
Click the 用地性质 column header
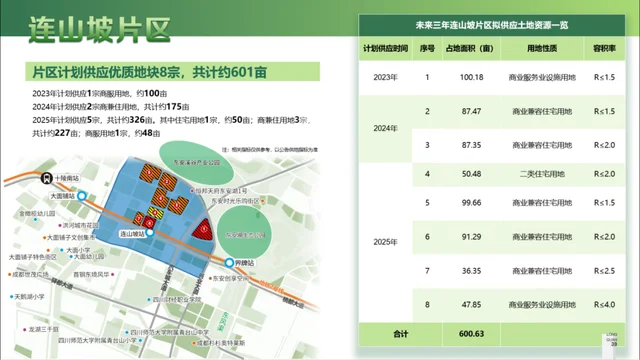pos(542,48)
